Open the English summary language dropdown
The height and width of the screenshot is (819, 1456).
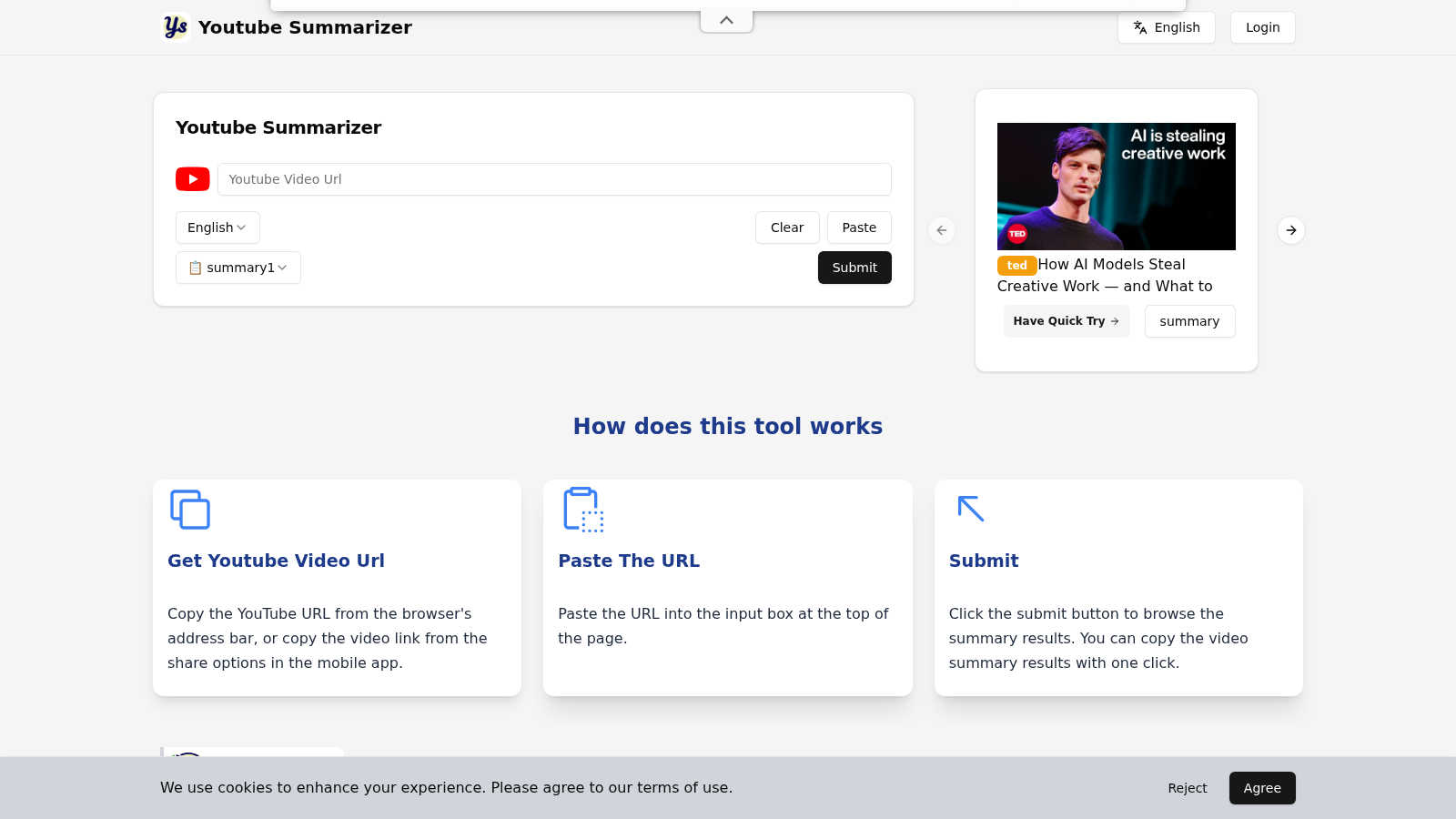tap(217, 227)
